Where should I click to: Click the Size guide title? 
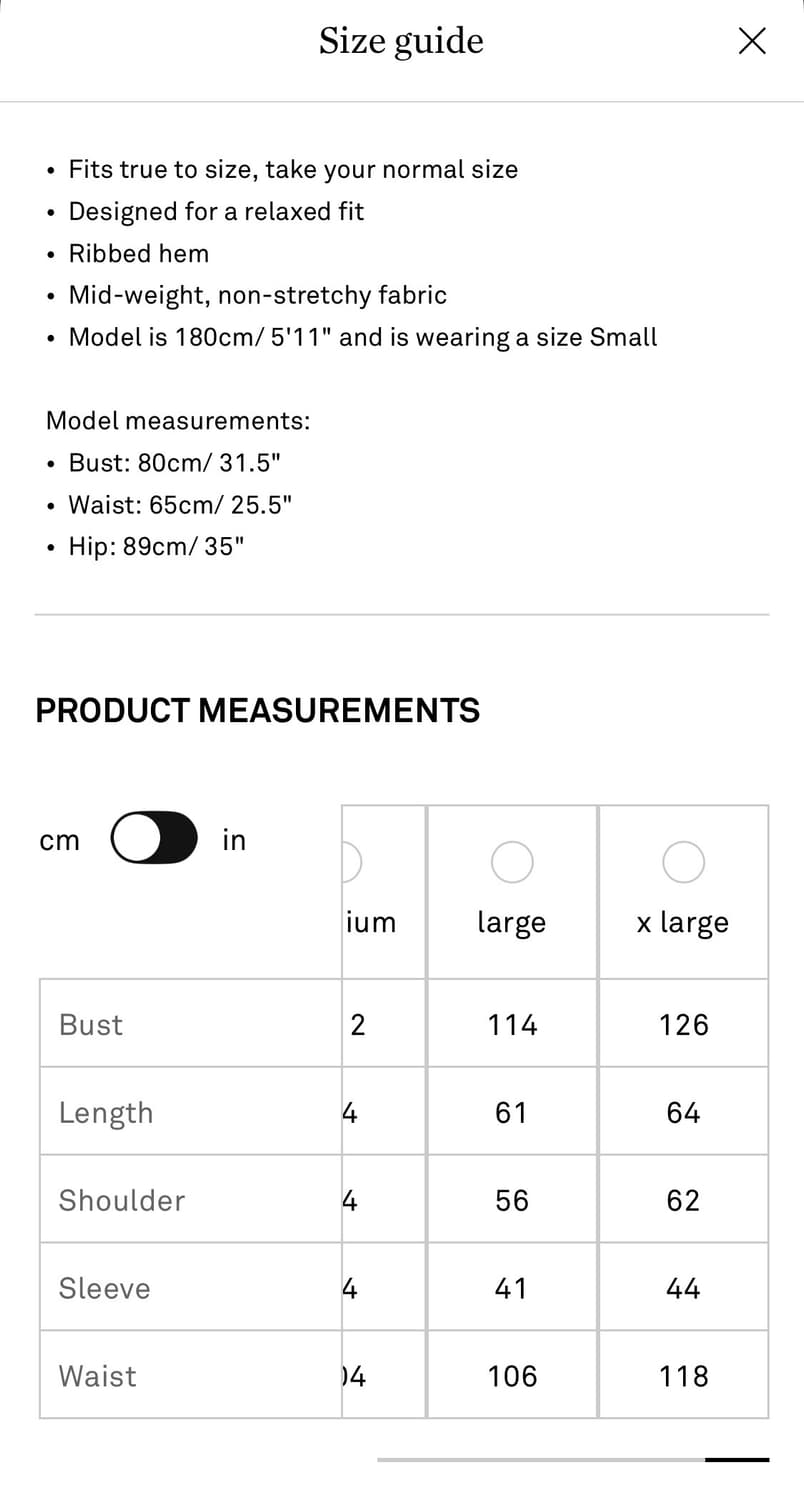401,42
